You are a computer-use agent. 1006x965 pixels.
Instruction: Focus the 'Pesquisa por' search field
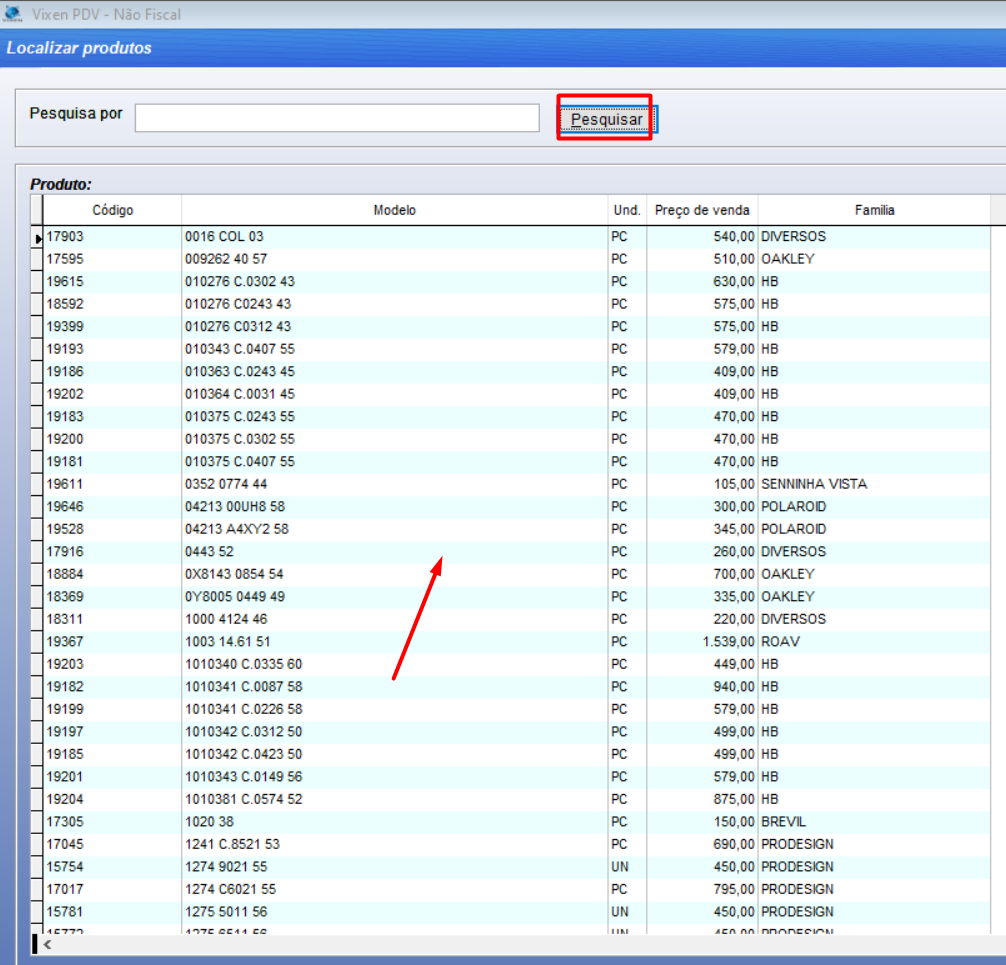pyautogui.click(x=337, y=118)
